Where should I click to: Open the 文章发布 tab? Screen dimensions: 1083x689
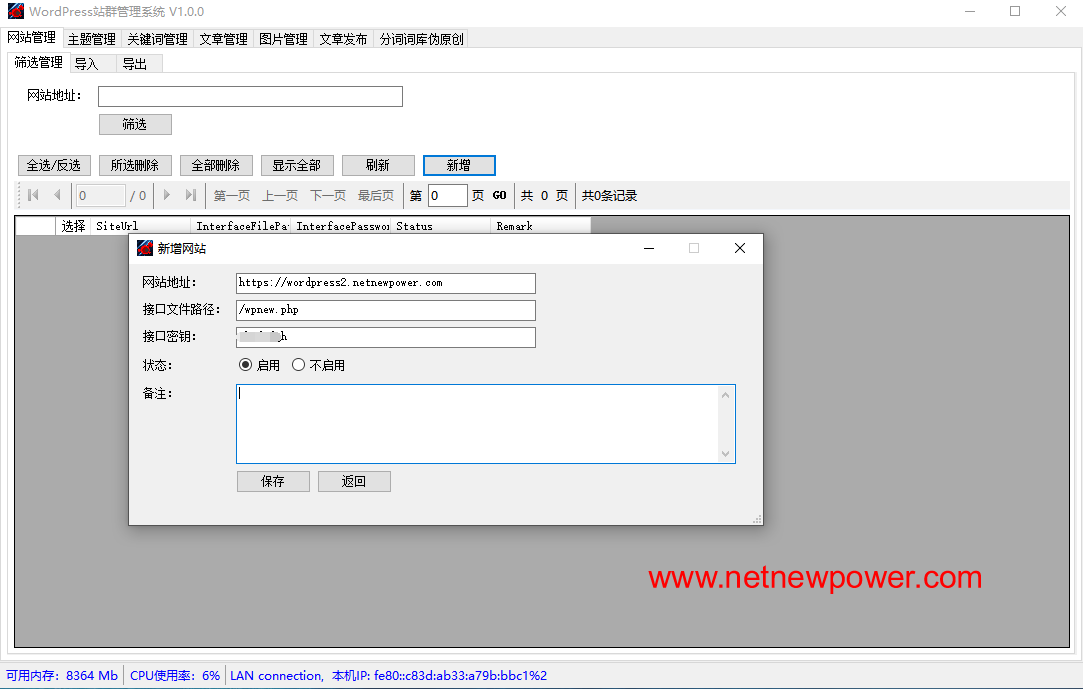pos(343,39)
